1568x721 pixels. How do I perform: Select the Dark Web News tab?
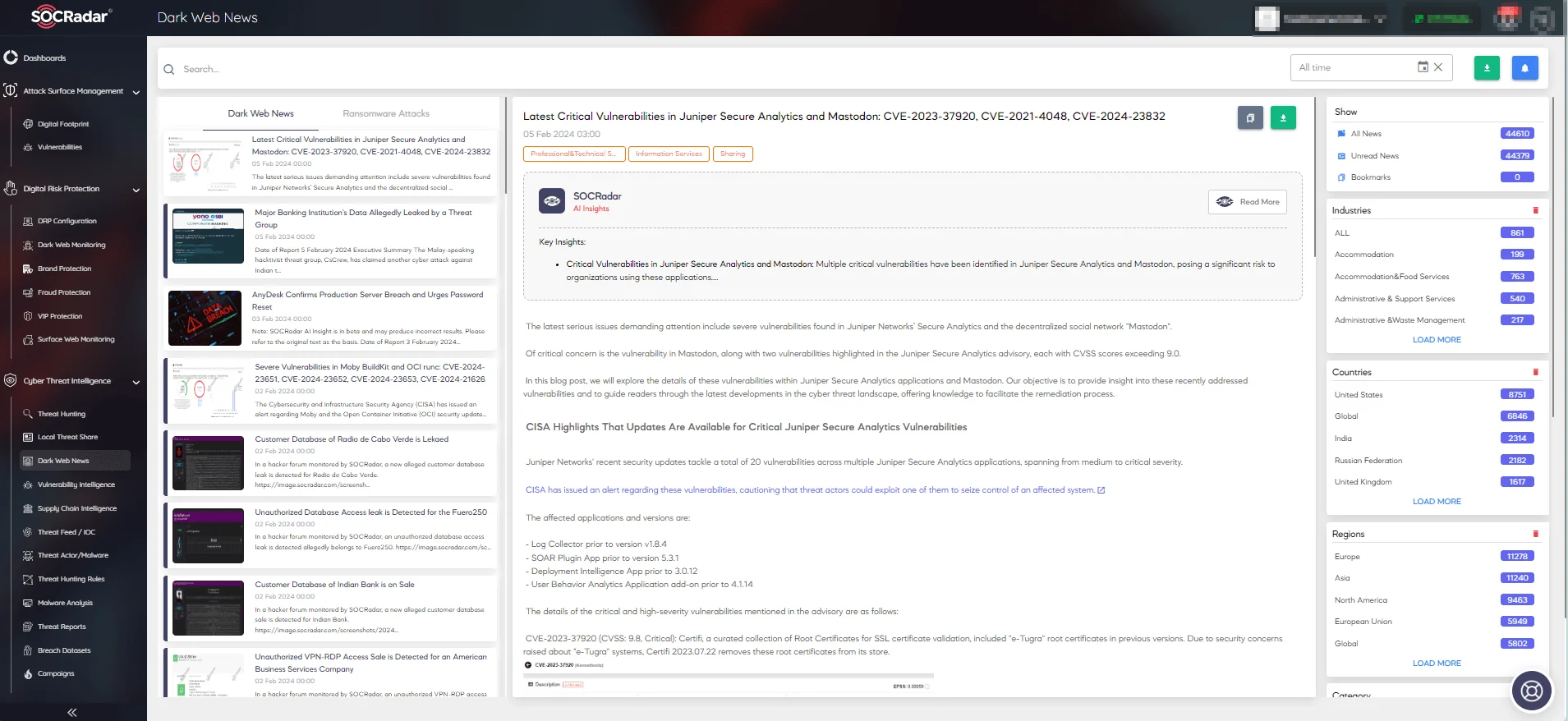[x=260, y=113]
